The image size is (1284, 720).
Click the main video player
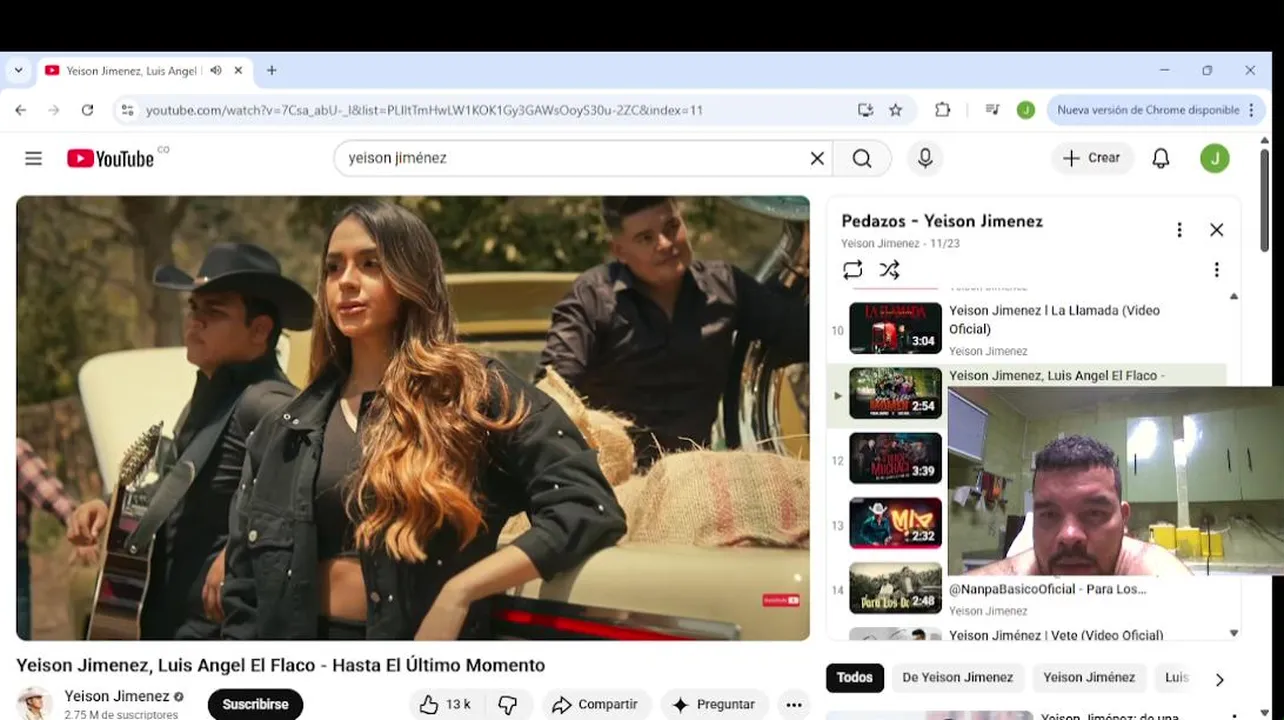click(413, 418)
